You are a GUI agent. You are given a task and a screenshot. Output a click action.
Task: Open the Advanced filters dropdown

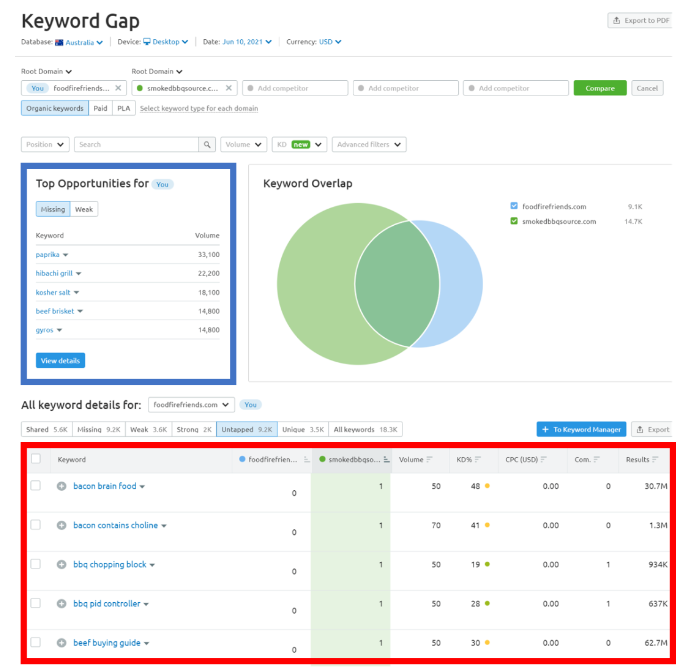point(369,144)
